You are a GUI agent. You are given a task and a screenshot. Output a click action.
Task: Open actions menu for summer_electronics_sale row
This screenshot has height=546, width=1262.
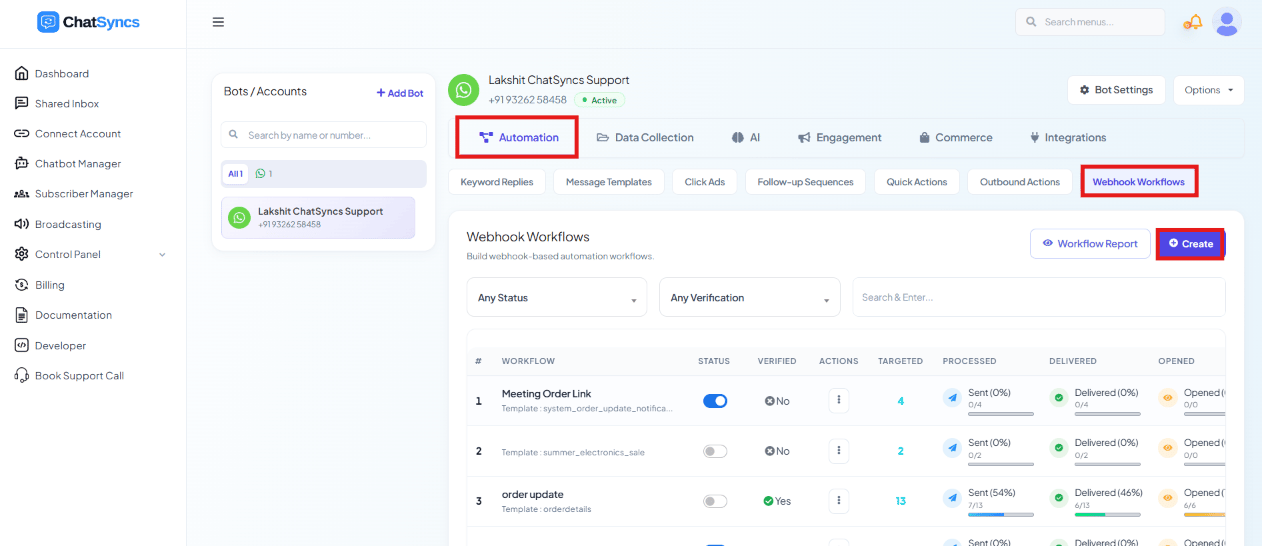pos(839,451)
